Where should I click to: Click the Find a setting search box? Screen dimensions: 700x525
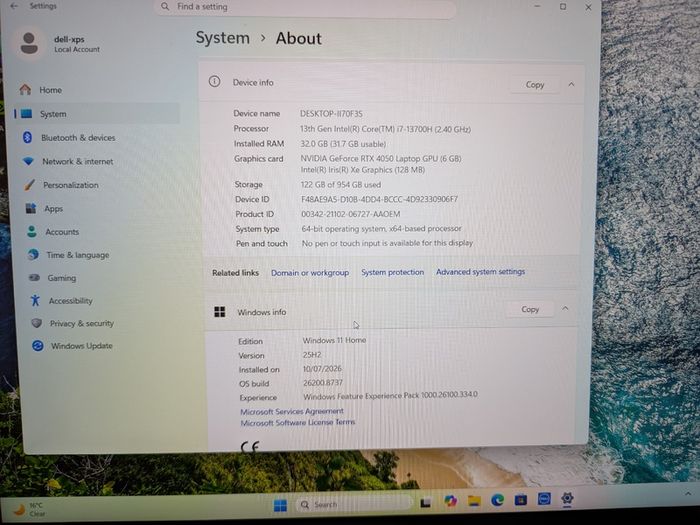pos(305,8)
